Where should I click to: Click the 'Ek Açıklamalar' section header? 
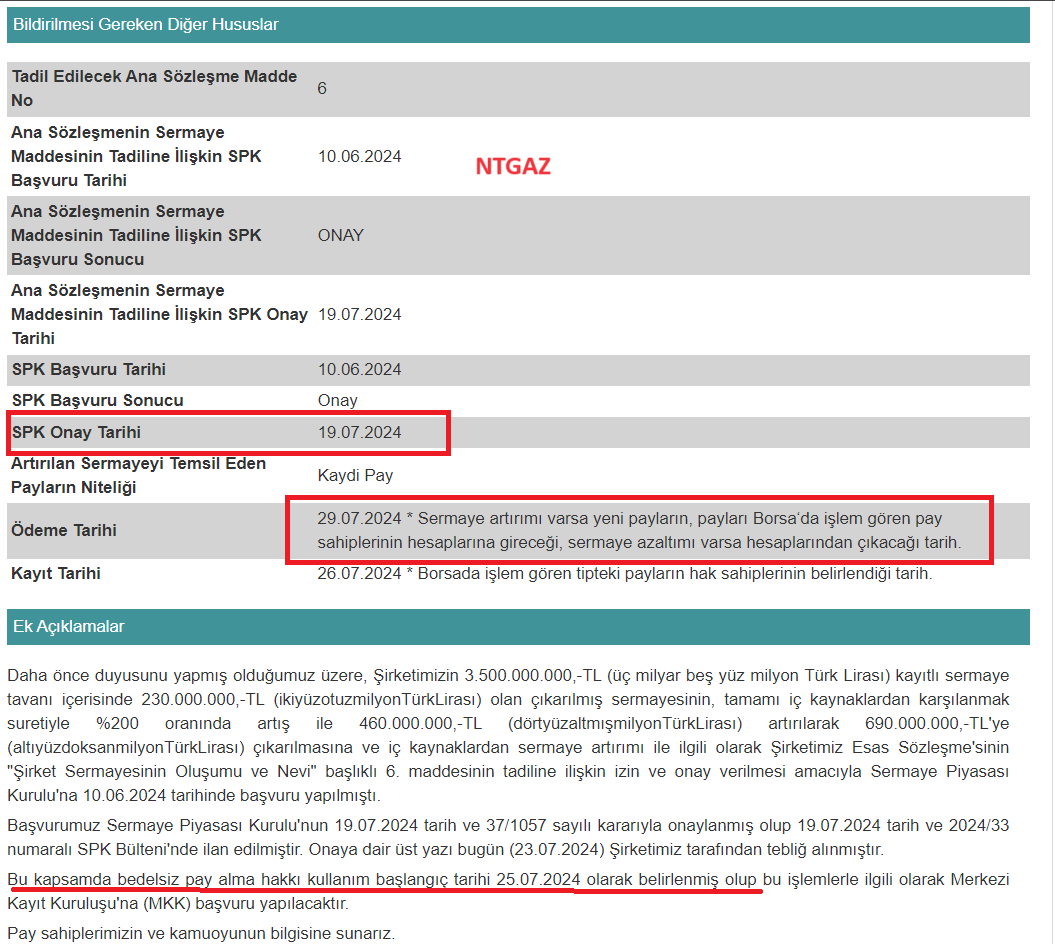518,626
